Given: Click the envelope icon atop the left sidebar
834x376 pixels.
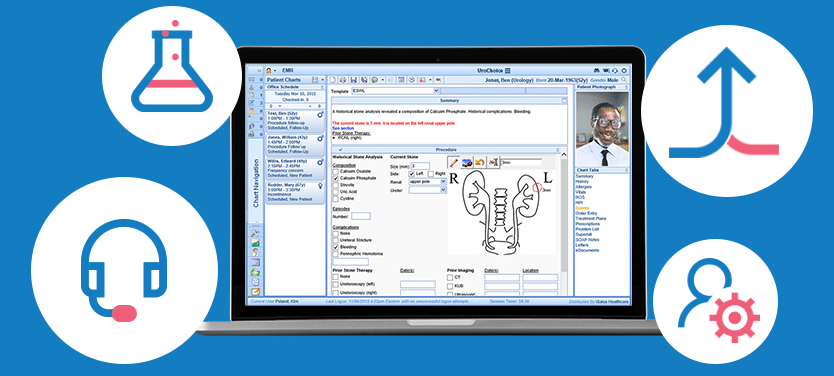Looking at the screenshot, I should 251,80.
